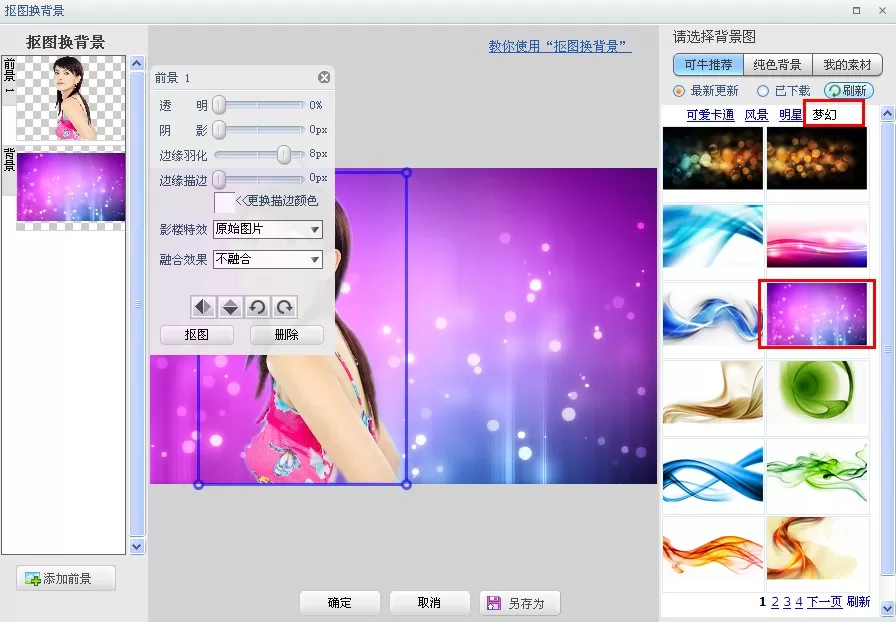Click the 确定 button
Screen dimensions: 896x622
pos(339,603)
